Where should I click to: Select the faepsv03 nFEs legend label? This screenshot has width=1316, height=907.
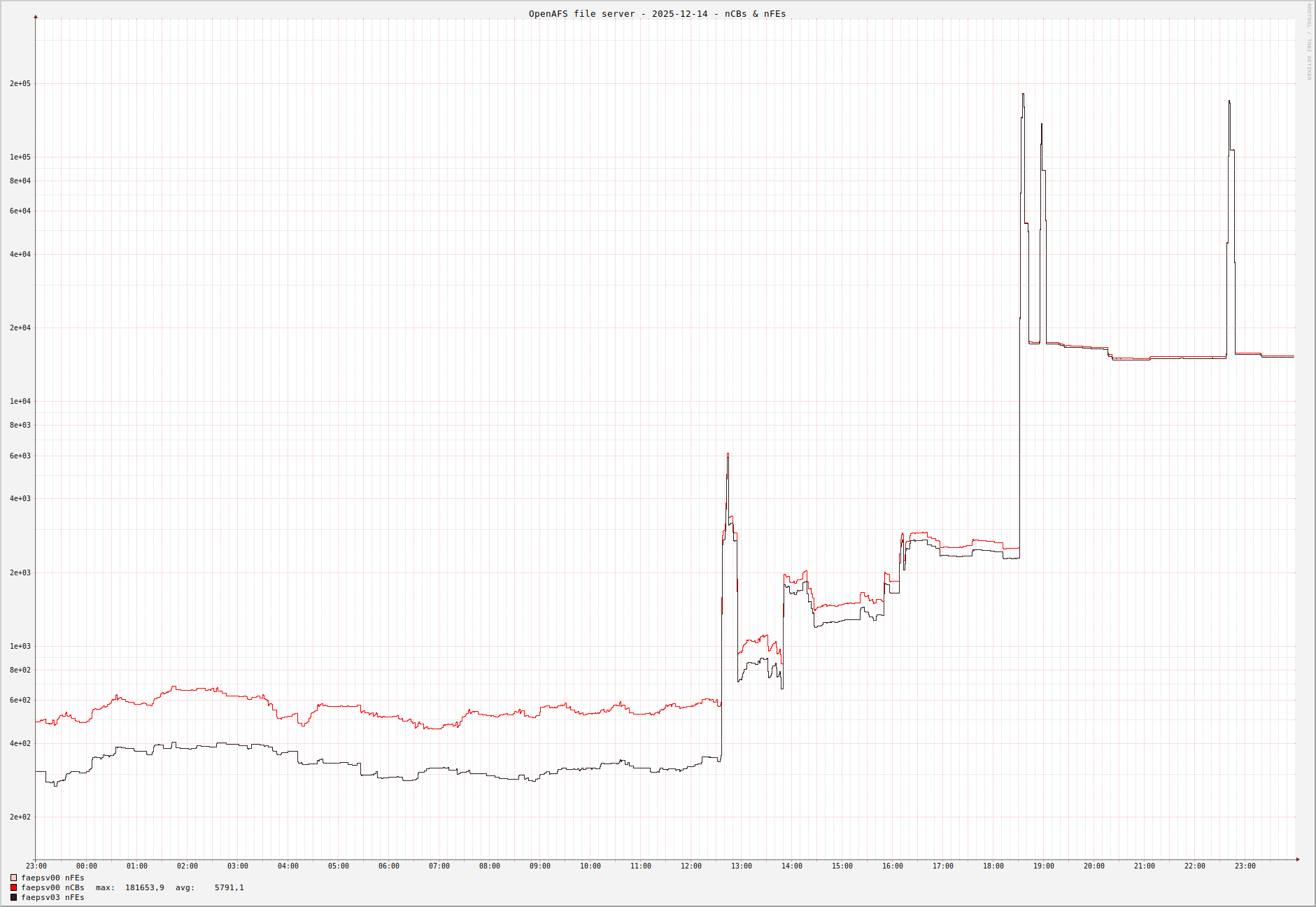point(52,897)
